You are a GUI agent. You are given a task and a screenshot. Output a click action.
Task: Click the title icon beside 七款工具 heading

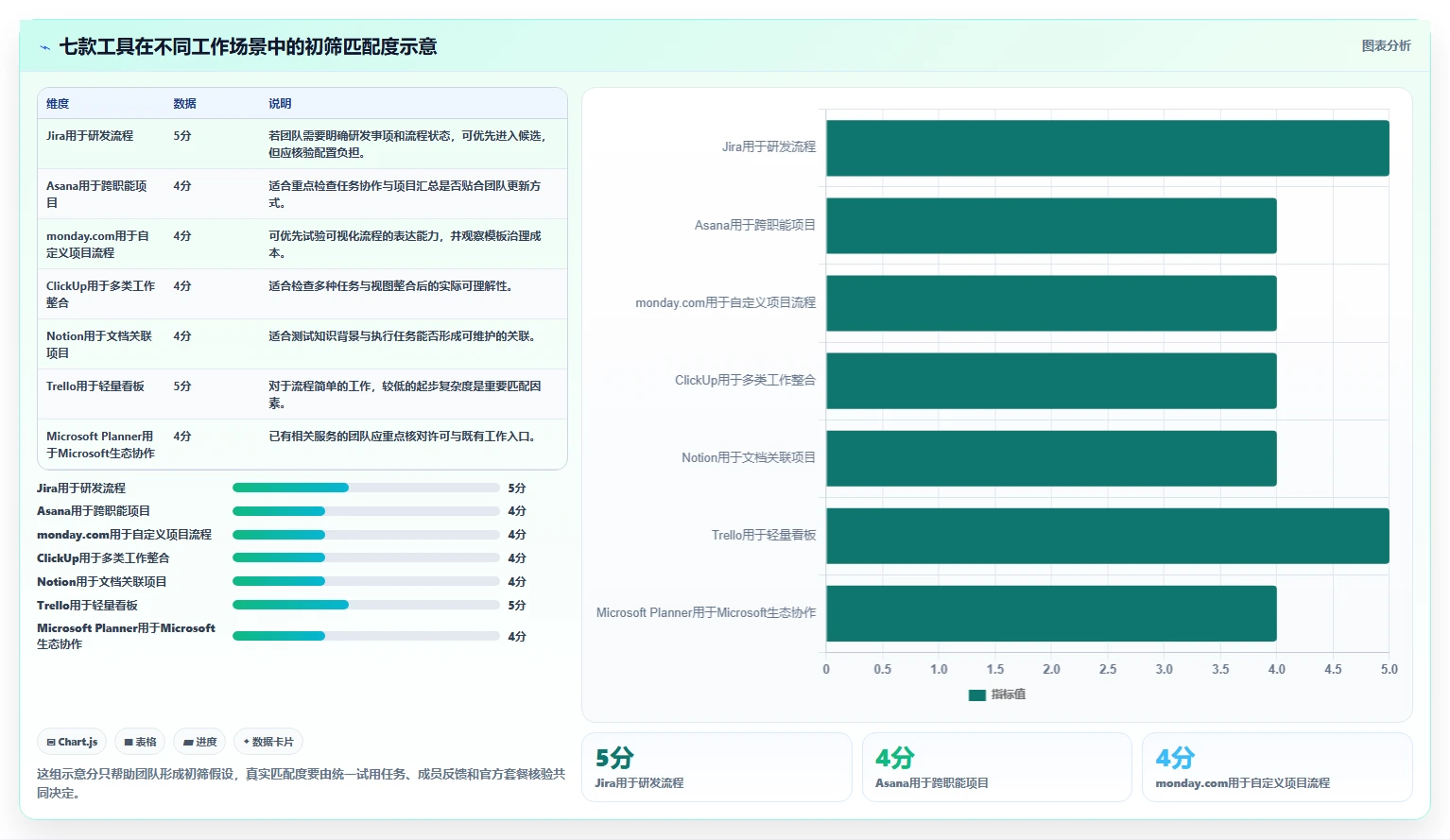click(x=44, y=47)
